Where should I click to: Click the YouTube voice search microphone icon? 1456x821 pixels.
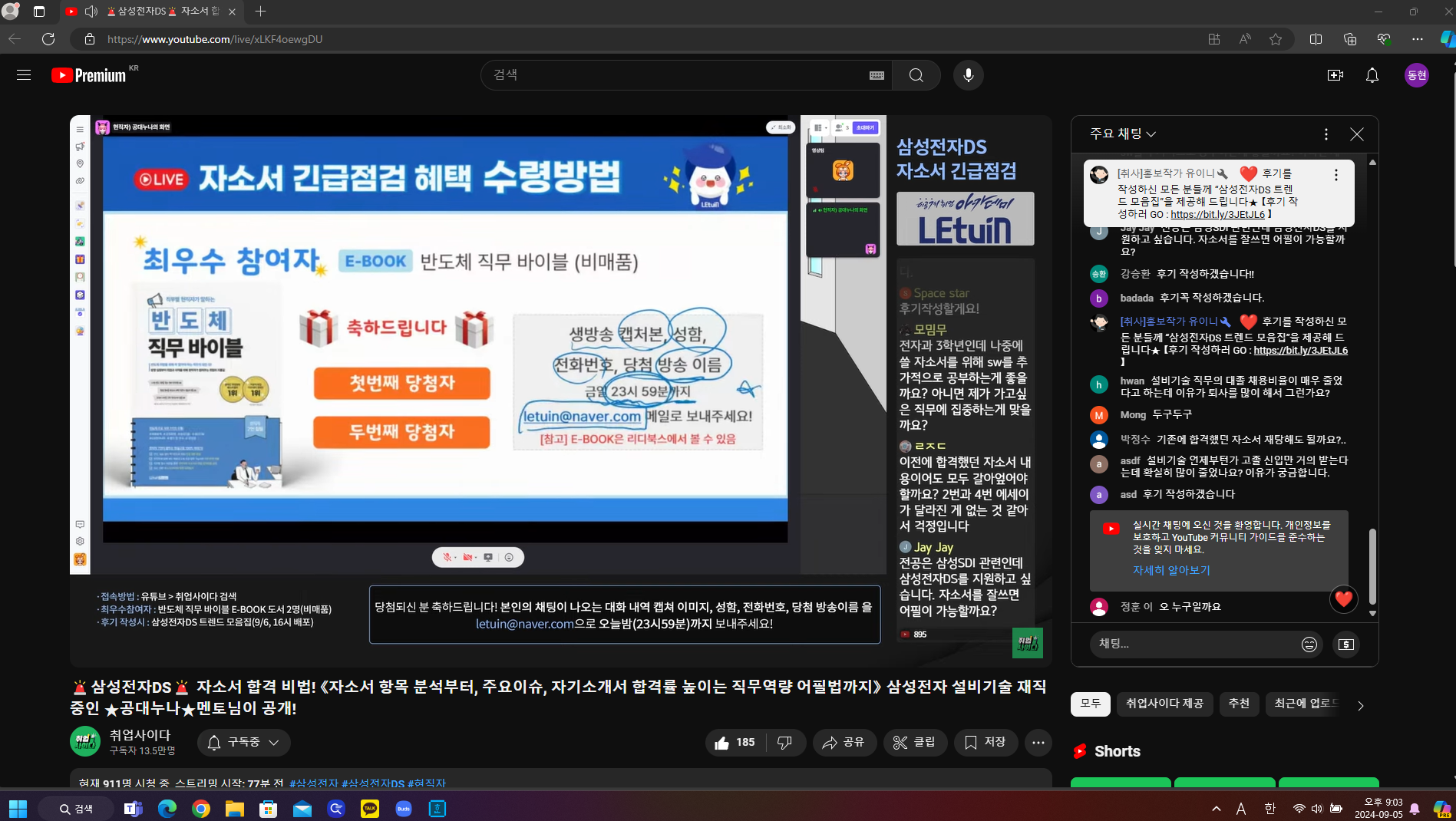pos(968,75)
